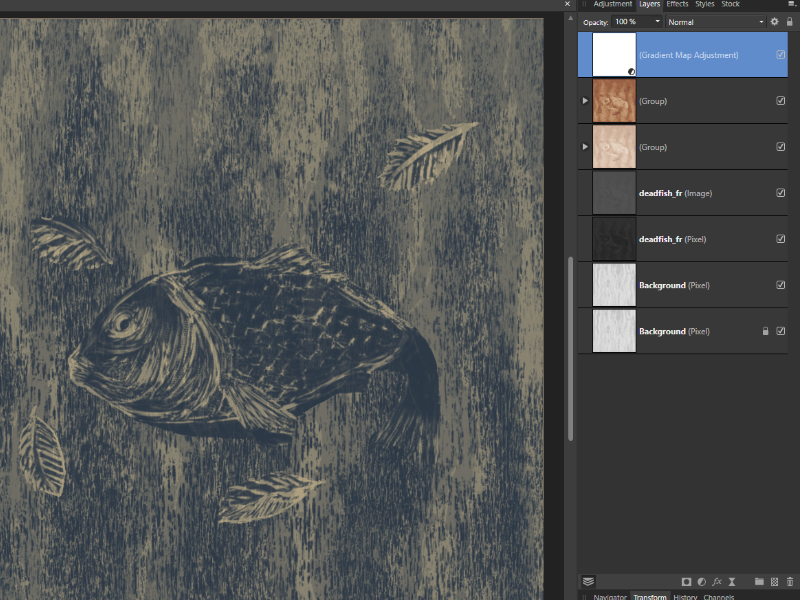The height and width of the screenshot is (600, 800).
Task: Select the Gradient Map Adjustment white thumbnail
Action: pyautogui.click(x=614, y=55)
